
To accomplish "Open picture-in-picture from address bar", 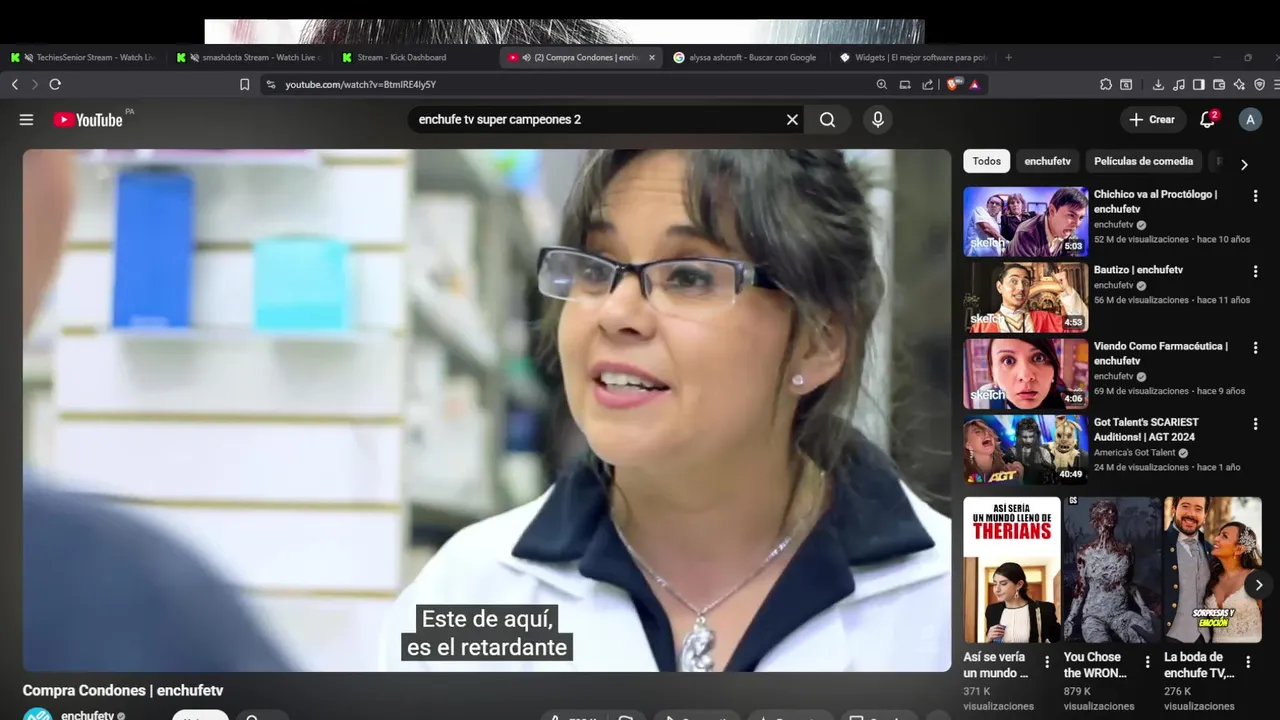I will tap(905, 85).
